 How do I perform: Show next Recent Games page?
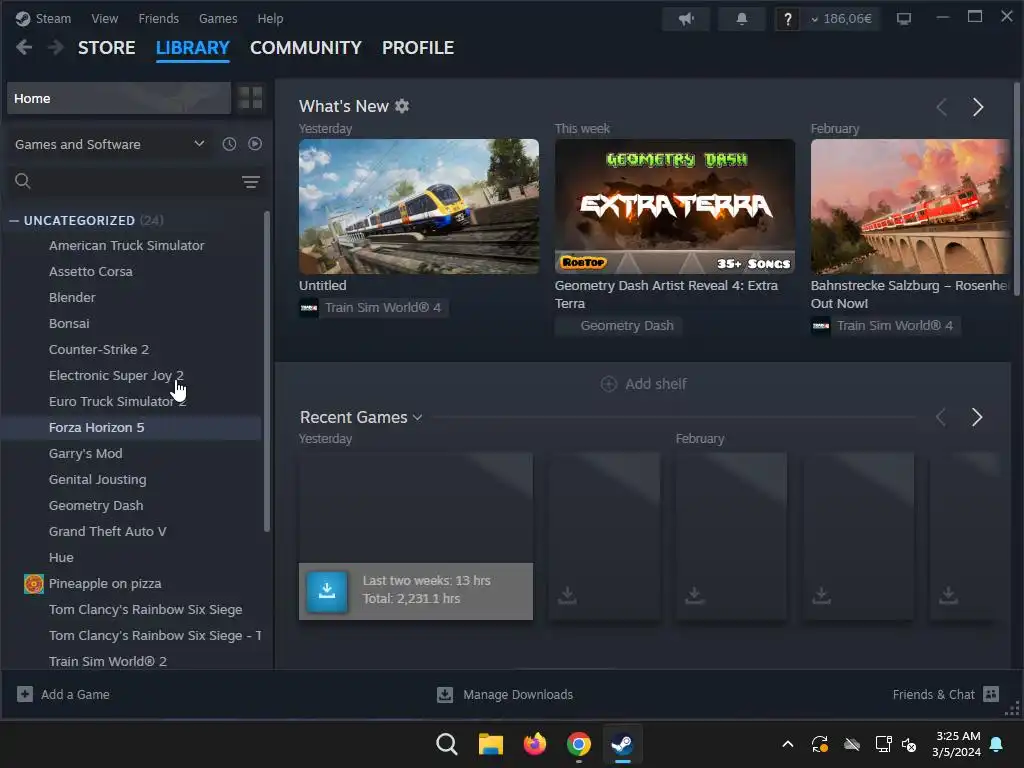coord(977,417)
